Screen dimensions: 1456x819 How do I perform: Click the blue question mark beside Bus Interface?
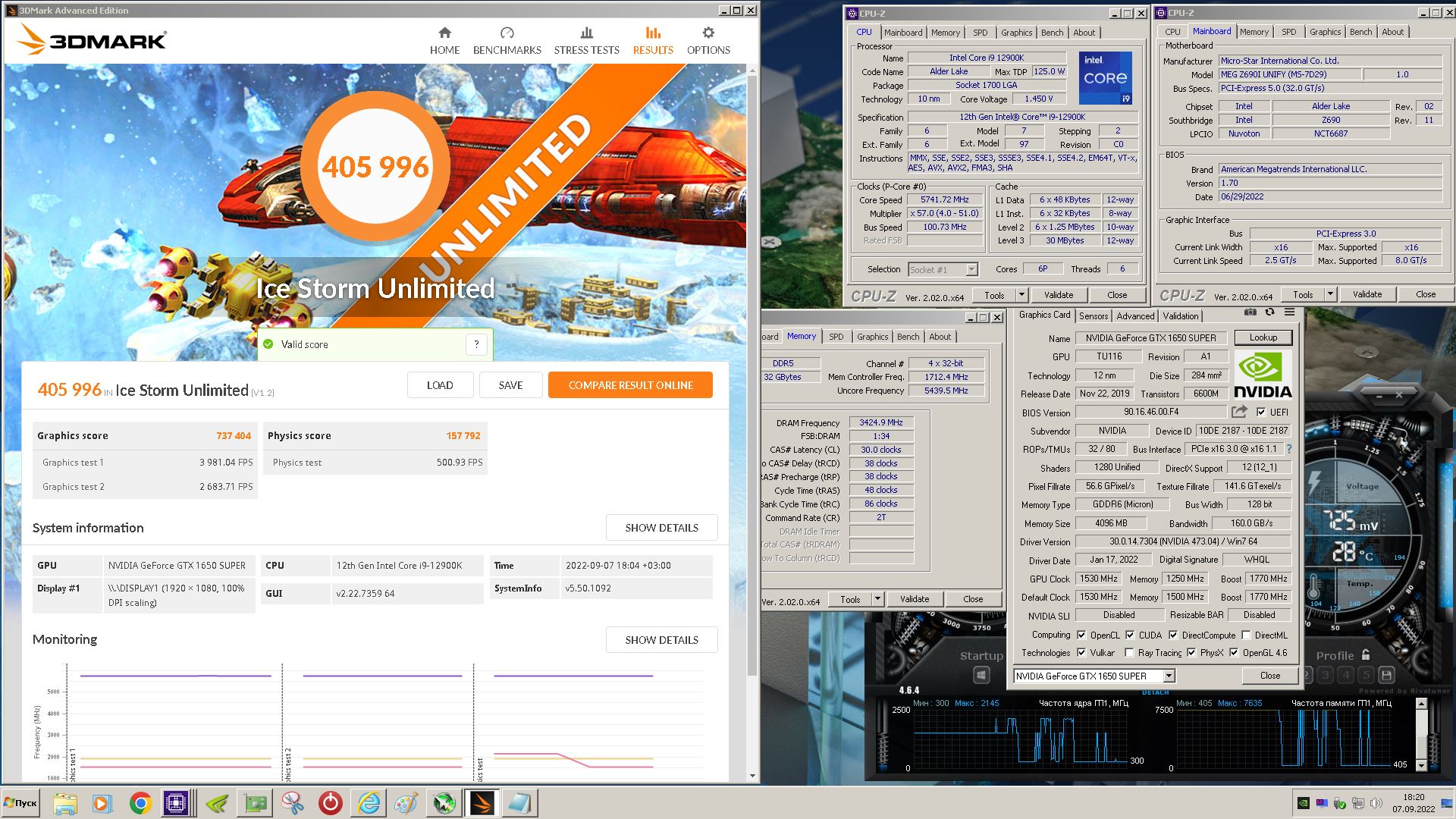(x=1289, y=449)
